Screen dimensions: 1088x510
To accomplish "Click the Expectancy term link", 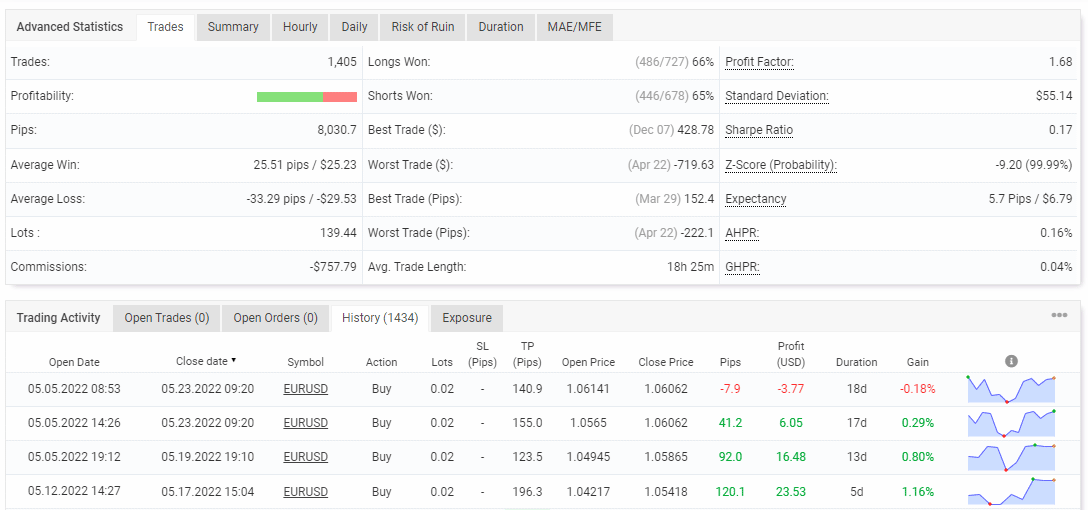I will (756, 199).
